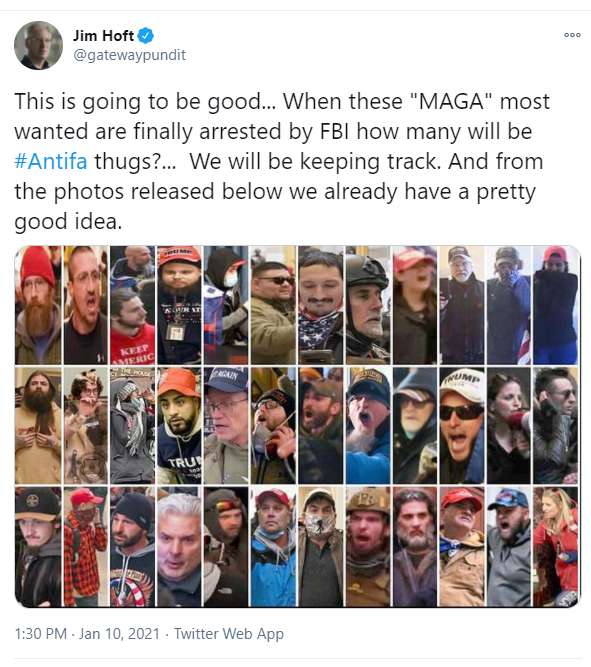The width and height of the screenshot is (591, 667).
Task: Open photo of red beanie and long red beard
Action: [38, 305]
